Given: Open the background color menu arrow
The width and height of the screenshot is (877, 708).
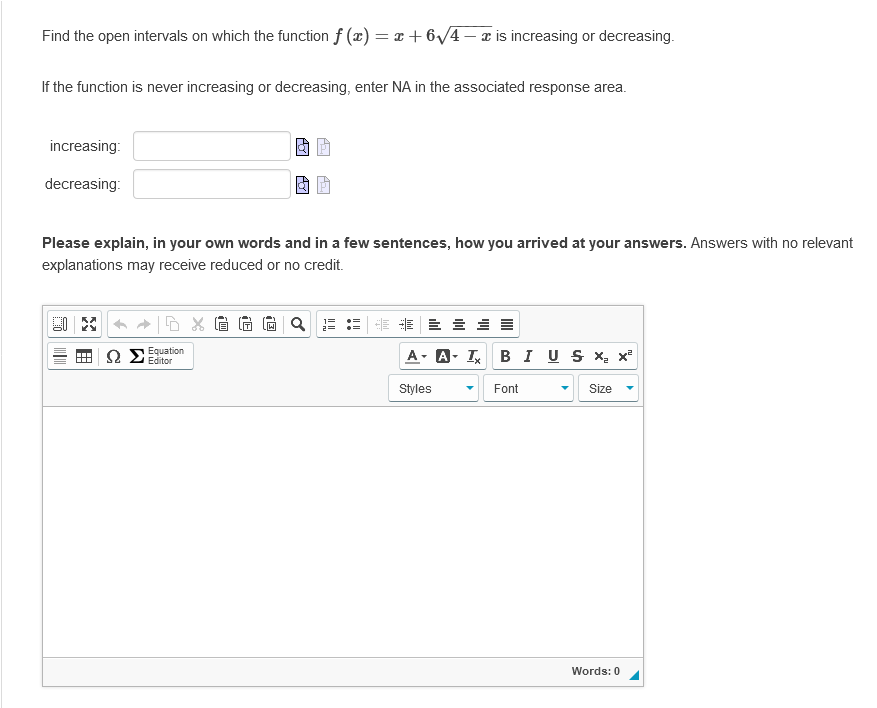Looking at the screenshot, I should click(x=452, y=356).
